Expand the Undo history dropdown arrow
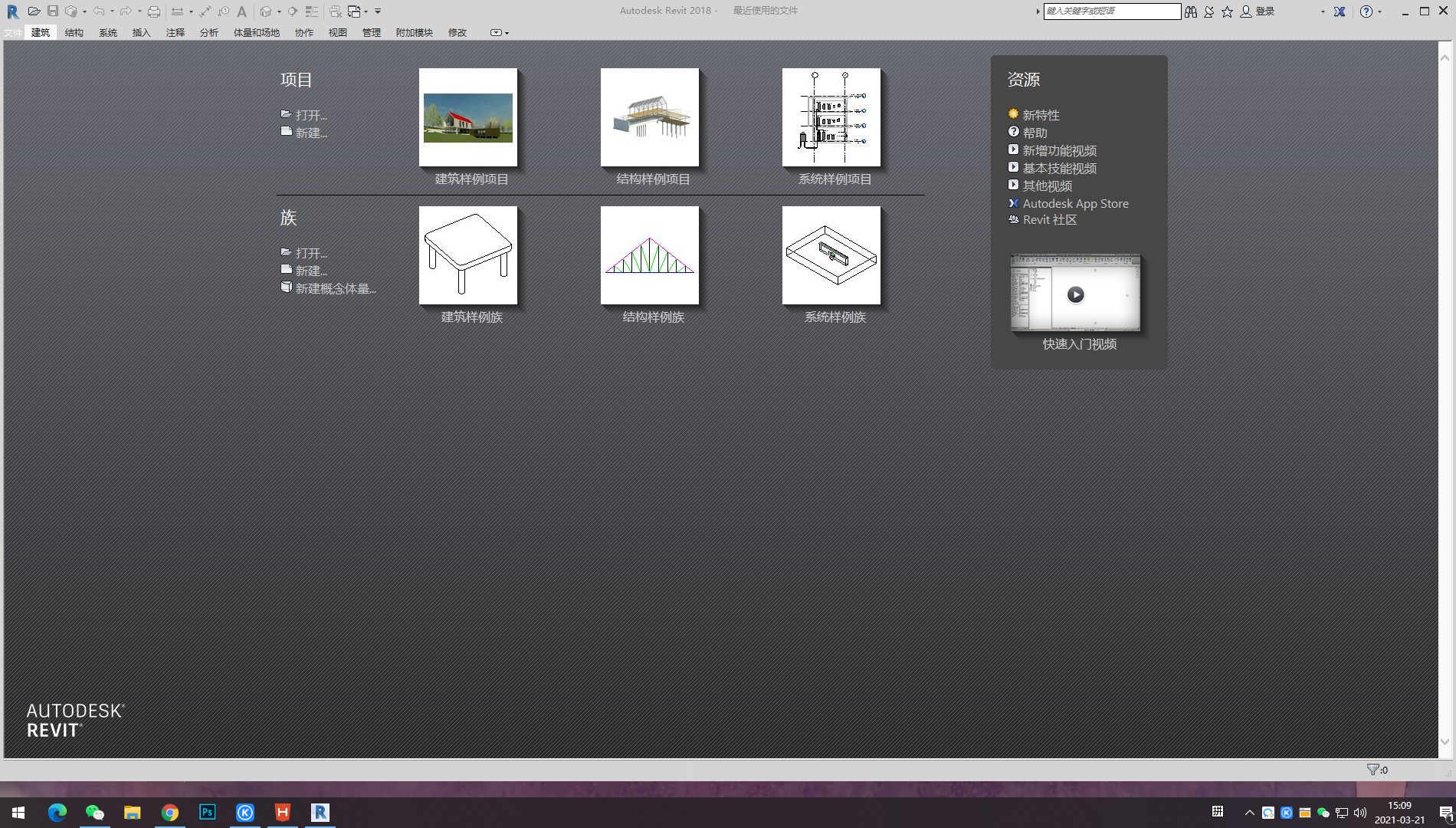 [112, 11]
